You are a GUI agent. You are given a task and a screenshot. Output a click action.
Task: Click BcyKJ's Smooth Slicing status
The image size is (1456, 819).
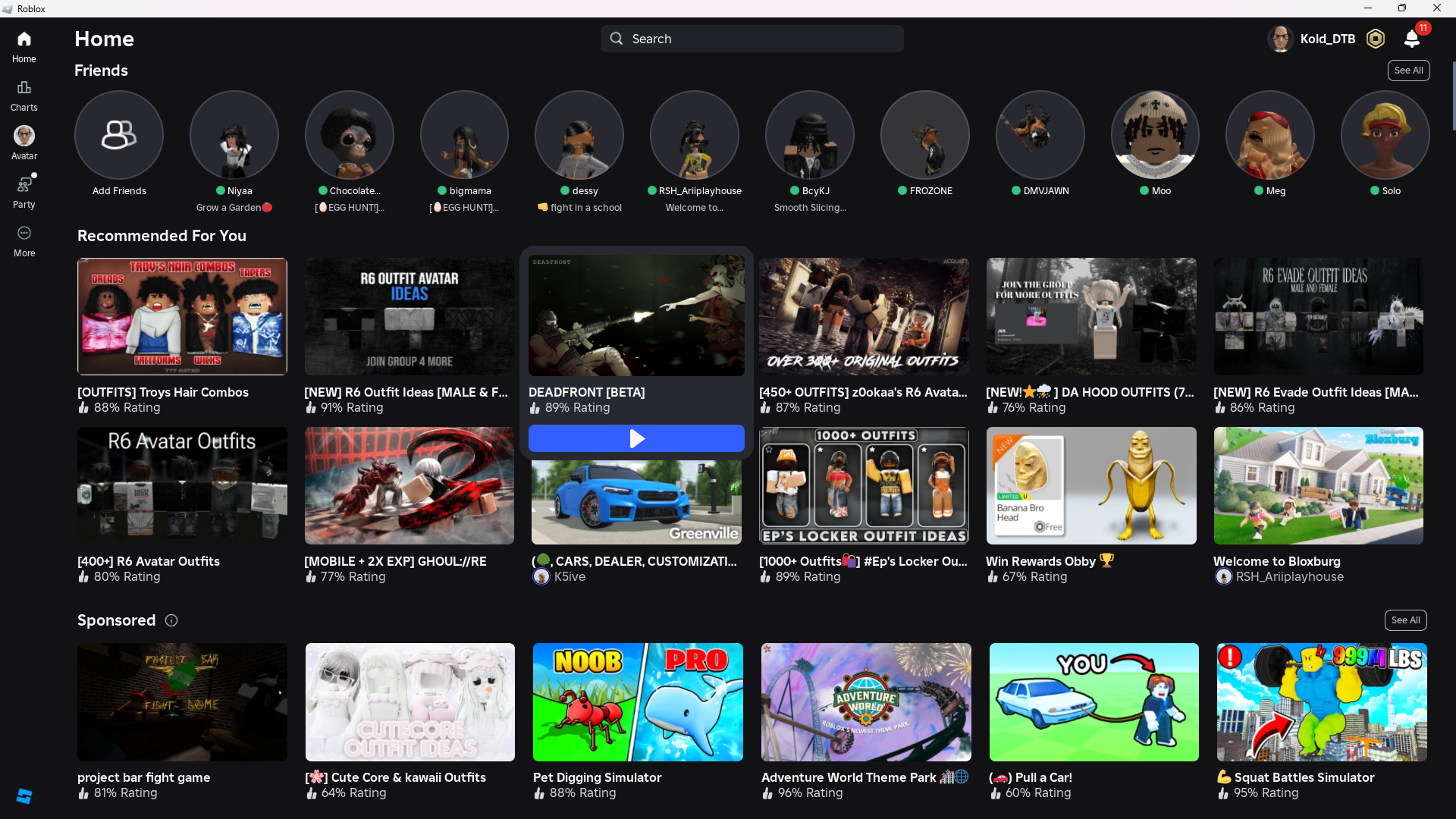[x=810, y=208]
